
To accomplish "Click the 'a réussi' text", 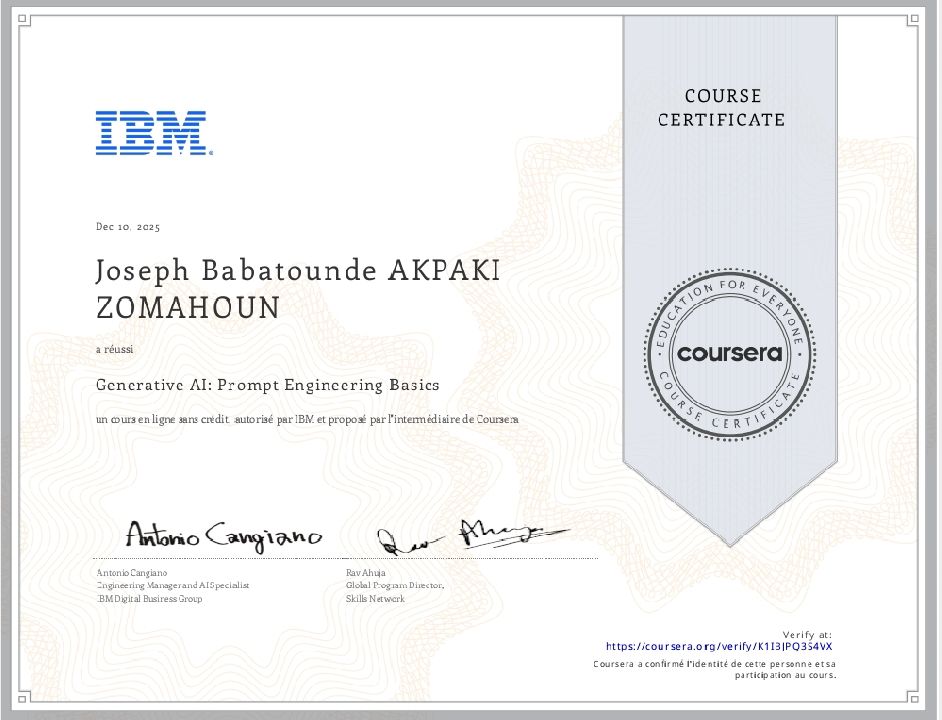I will pos(108,349).
